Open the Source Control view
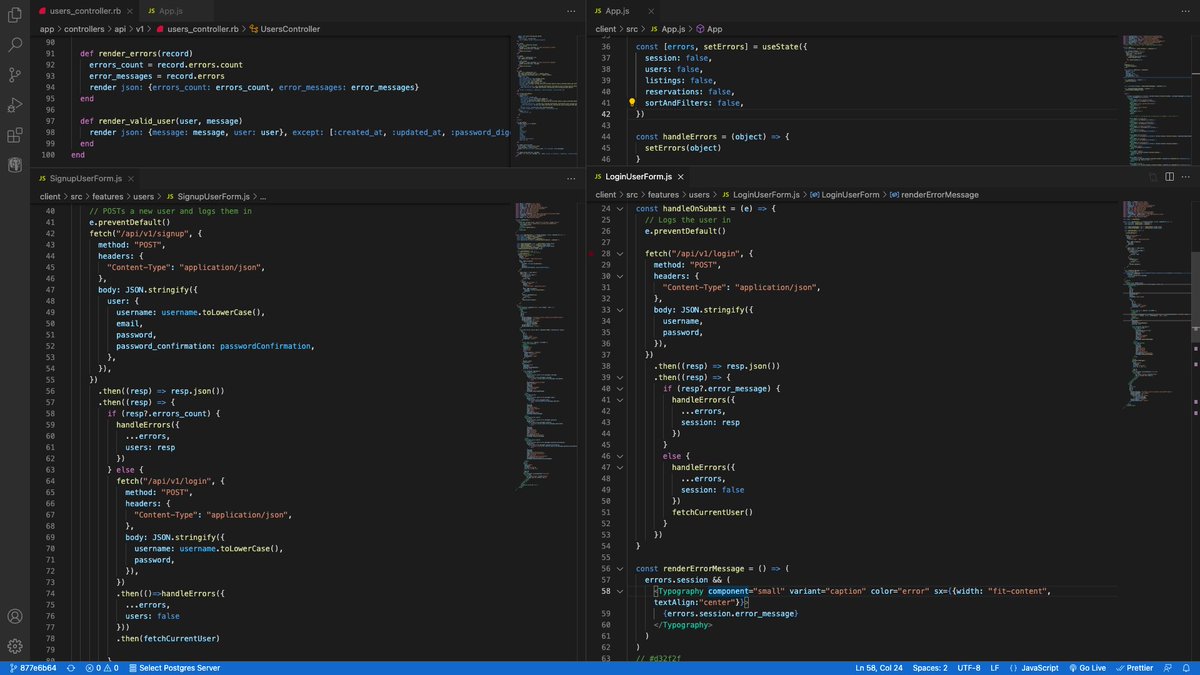The image size is (1200, 675). click(15, 75)
